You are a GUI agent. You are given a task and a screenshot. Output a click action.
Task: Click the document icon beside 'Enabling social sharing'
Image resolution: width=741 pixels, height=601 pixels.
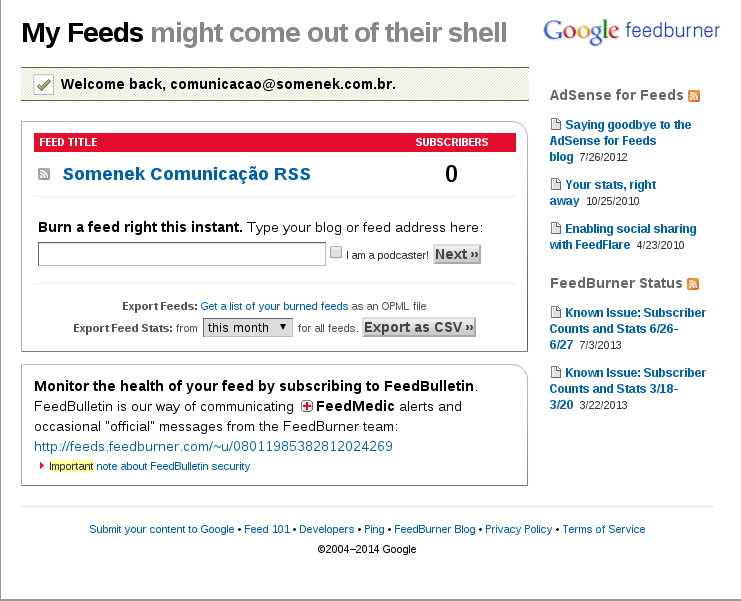pyautogui.click(x=556, y=229)
